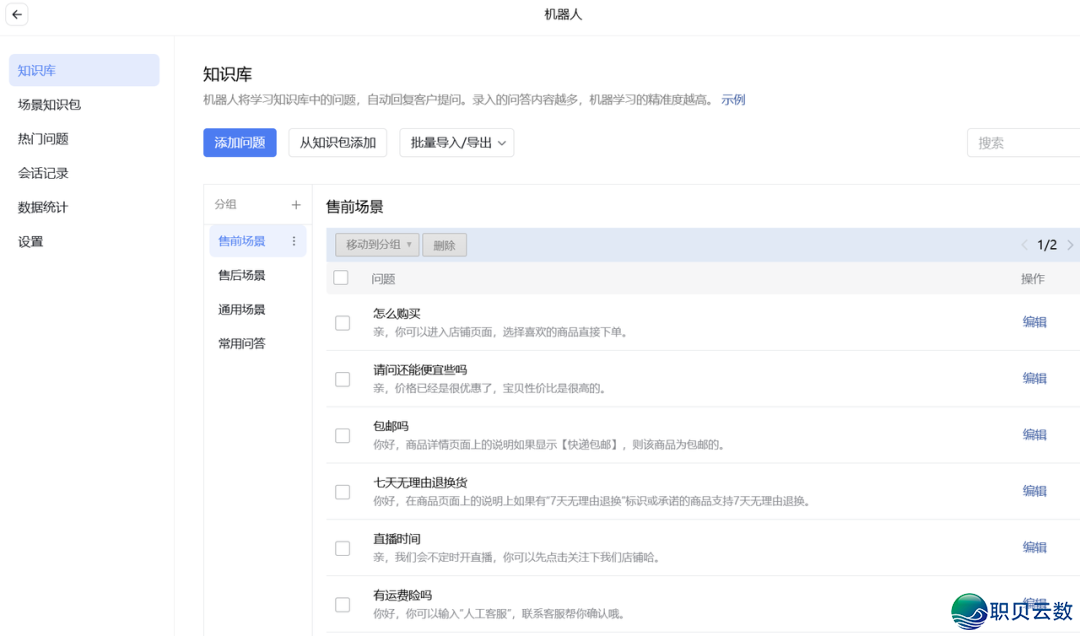Viewport: 1080px width, 636px height.
Task: Click the 添加问题 button
Action: tap(239, 142)
